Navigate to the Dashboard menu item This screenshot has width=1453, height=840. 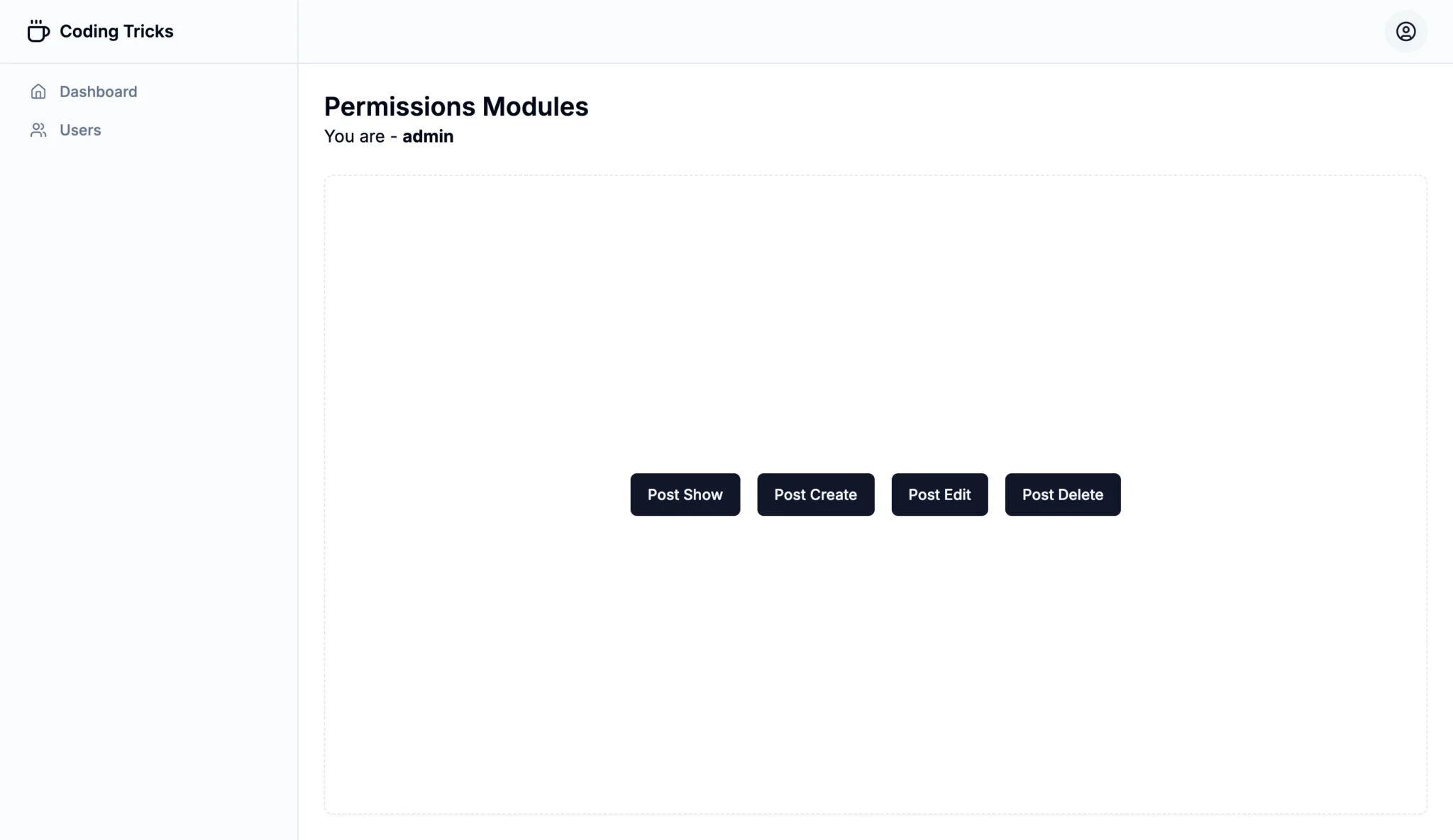tap(98, 92)
